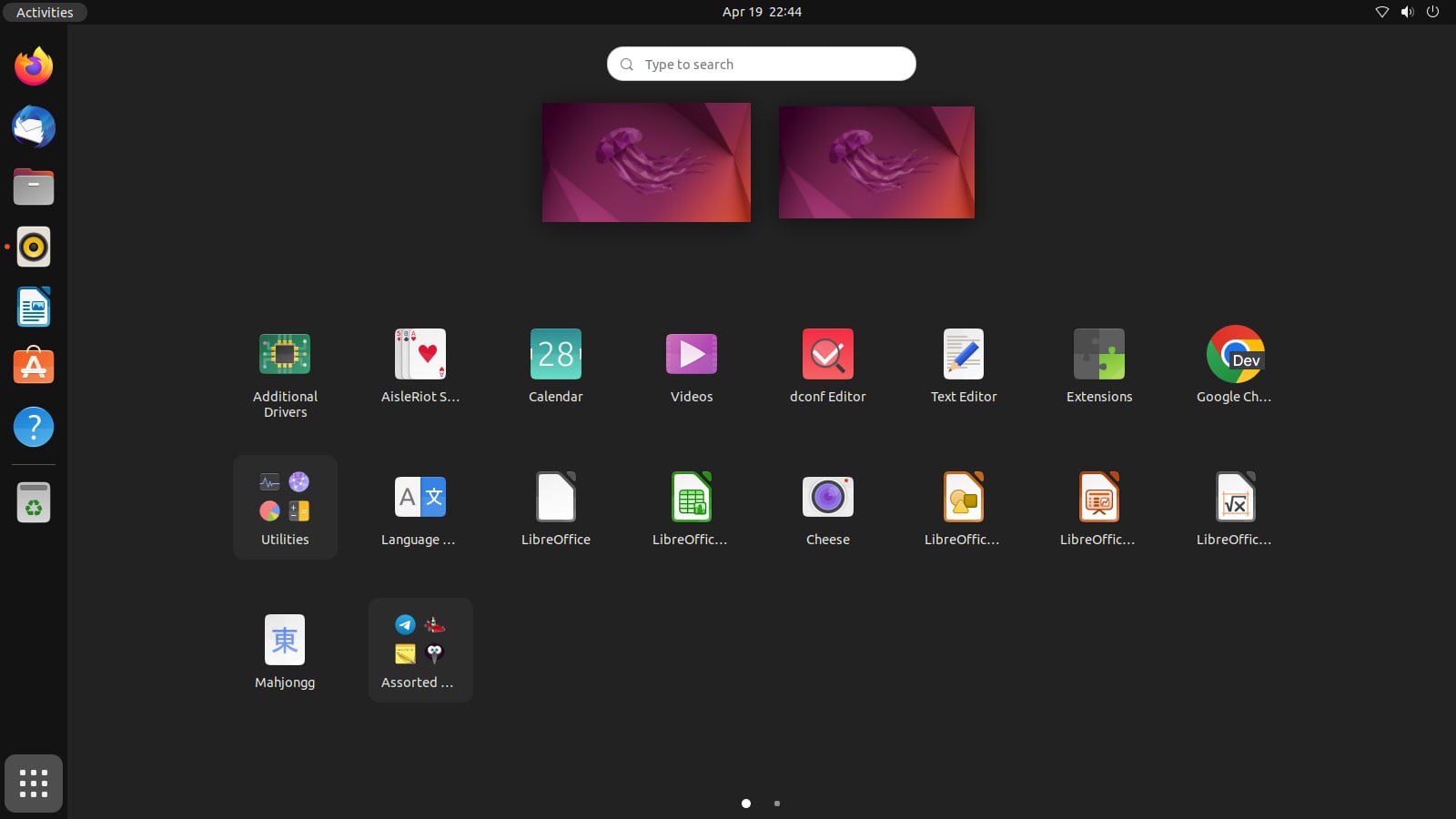Launch LibreOffice Calc spreadsheet

tap(692, 496)
